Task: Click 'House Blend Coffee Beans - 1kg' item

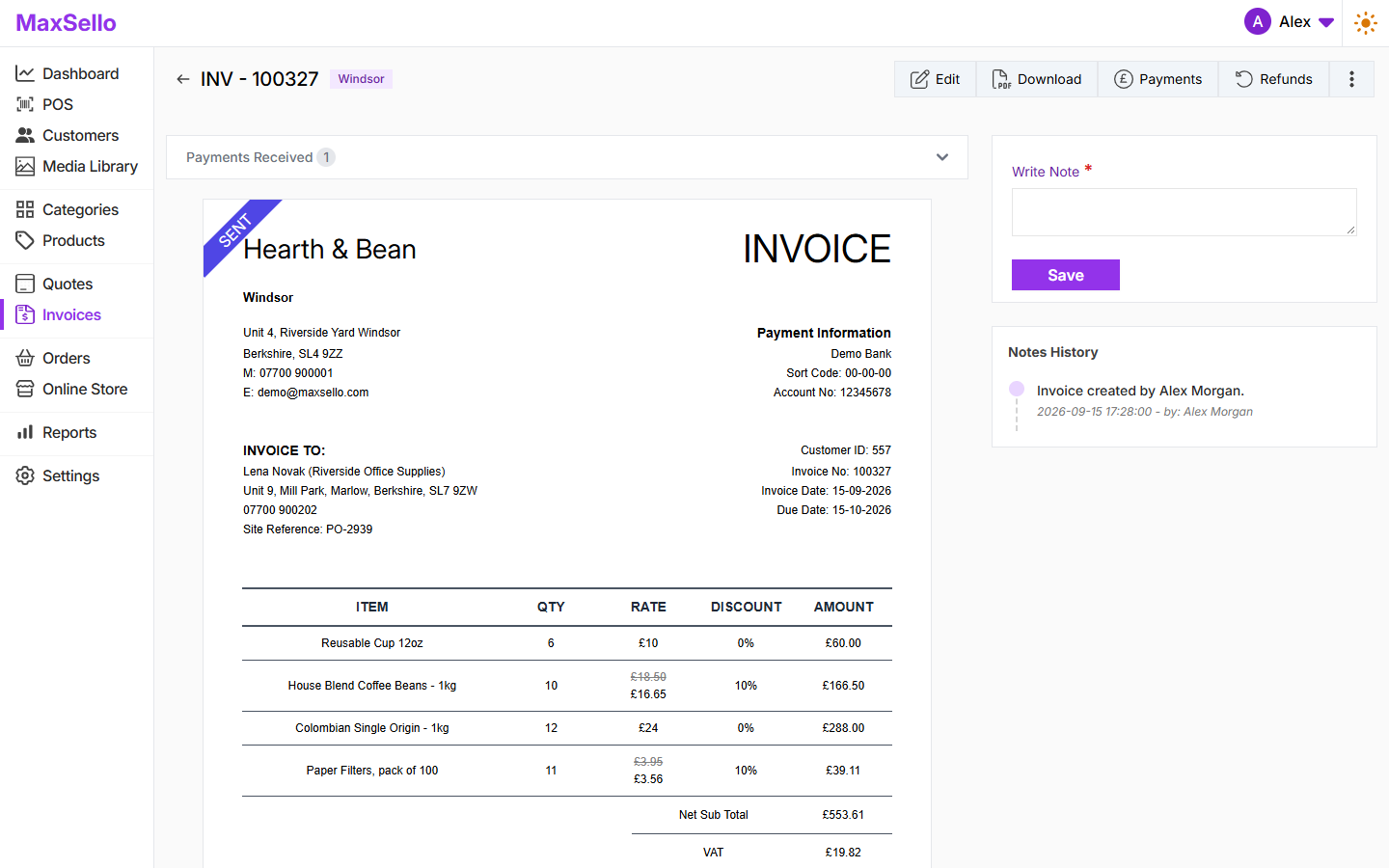Action: pyautogui.click(x=372, y=686)
